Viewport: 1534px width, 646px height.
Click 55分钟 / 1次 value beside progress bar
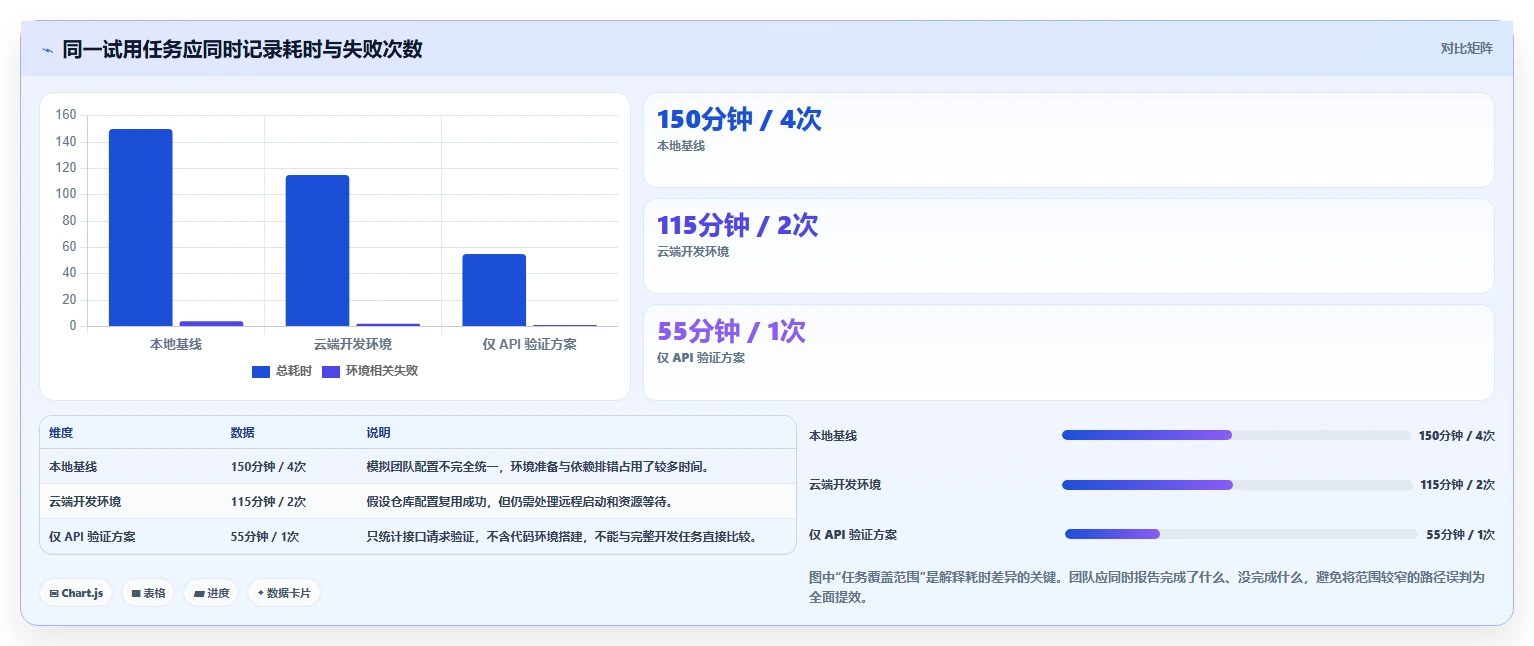pos(1460,535)
